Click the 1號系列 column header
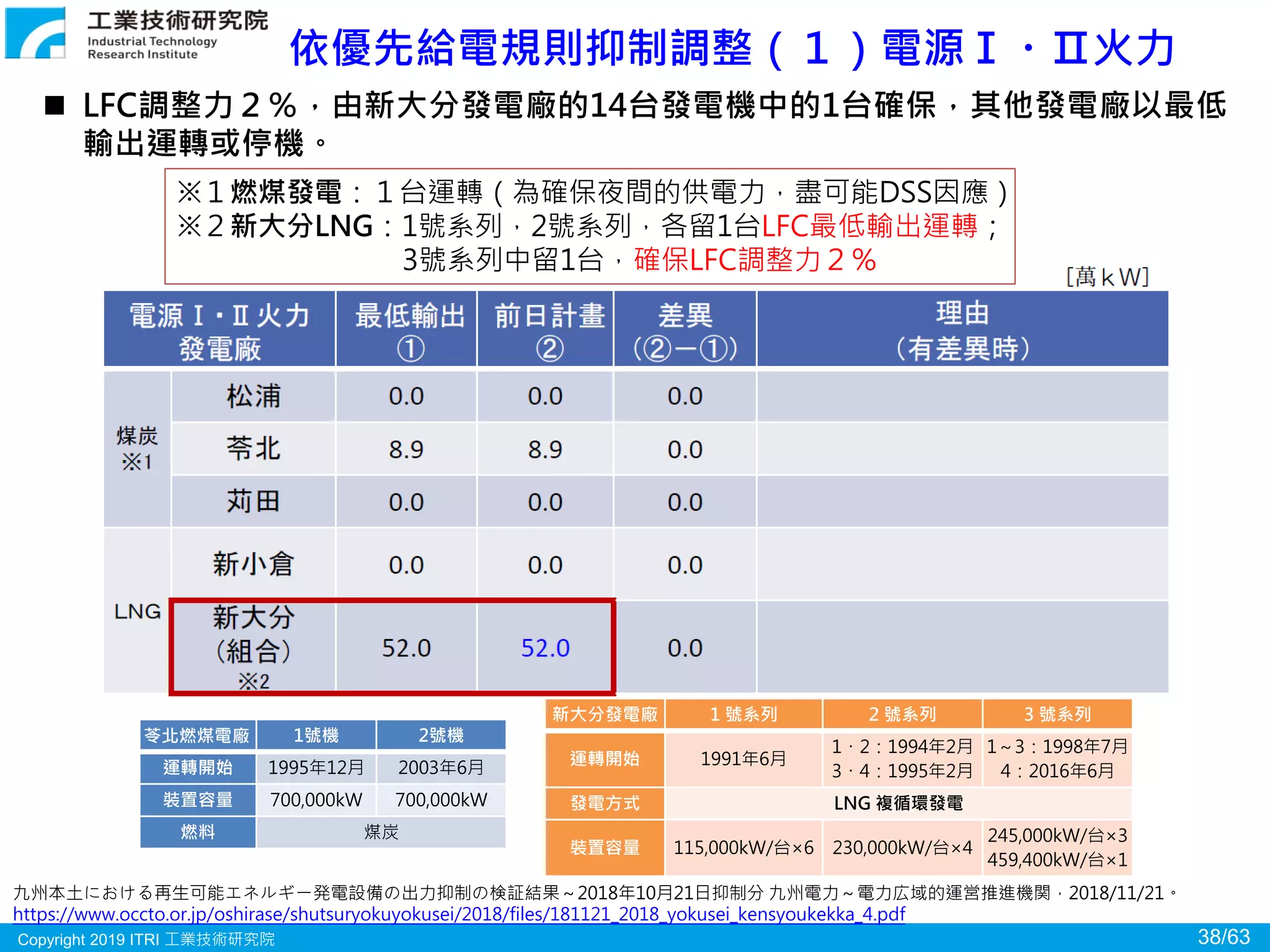1270x952 pixels. (x=744, y=714)
